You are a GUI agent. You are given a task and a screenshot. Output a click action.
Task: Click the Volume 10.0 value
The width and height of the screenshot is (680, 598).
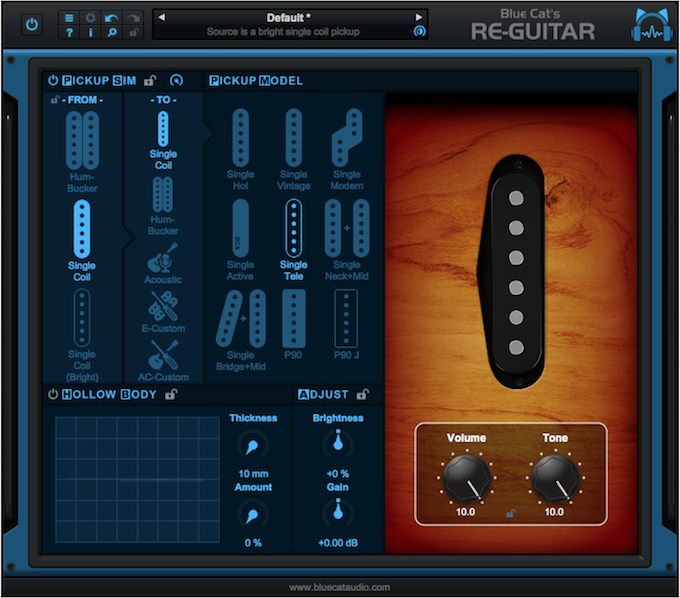pyautogui.click(x=465, y=512)
